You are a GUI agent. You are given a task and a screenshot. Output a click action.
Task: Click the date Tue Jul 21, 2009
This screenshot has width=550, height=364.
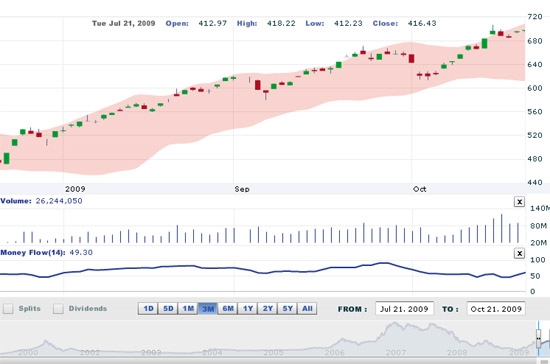[x=123, y=23]
